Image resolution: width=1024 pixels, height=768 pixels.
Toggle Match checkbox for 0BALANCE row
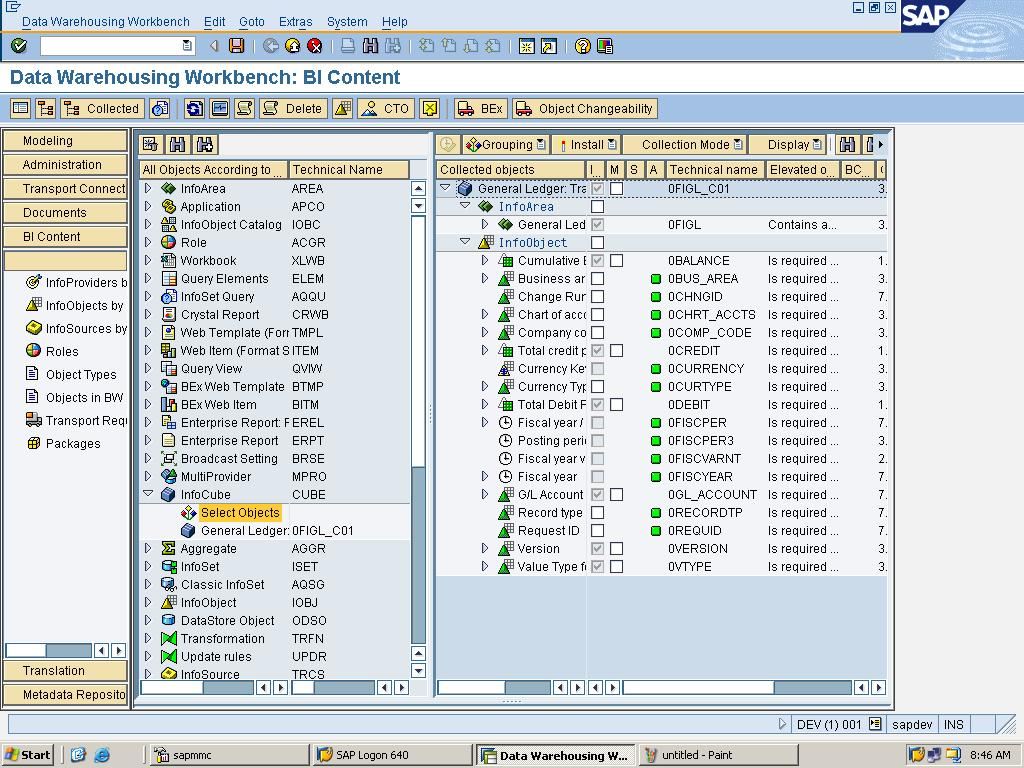[616, 261]
